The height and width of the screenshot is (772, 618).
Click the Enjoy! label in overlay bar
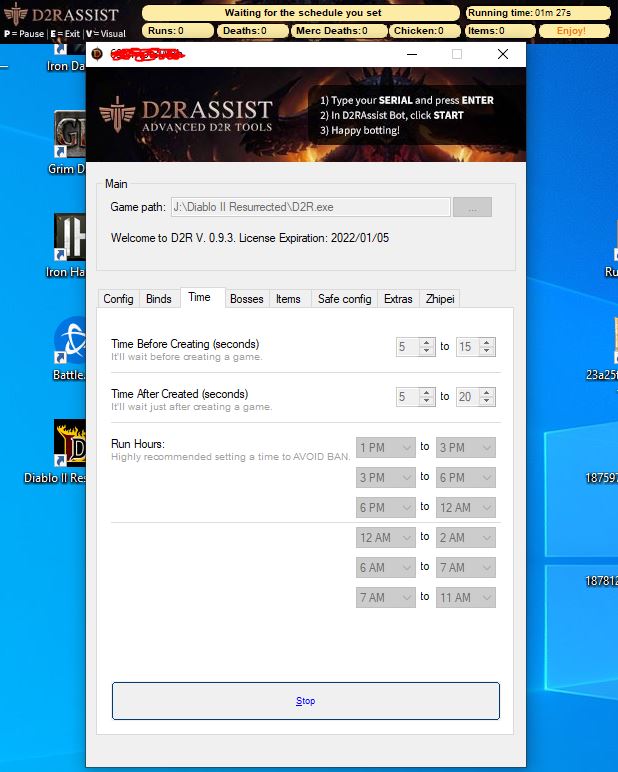(x=572, y=31)
